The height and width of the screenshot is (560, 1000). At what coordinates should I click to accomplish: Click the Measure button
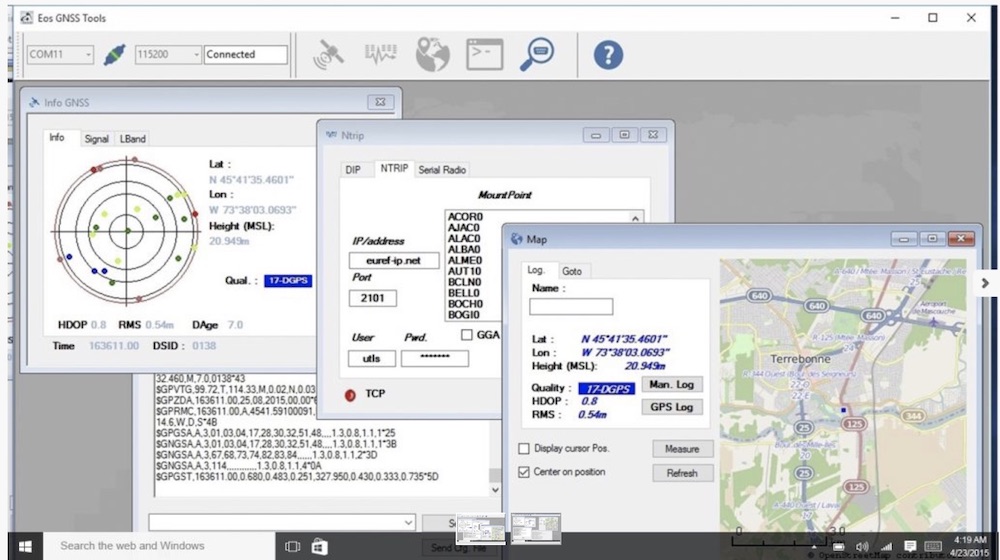coord(682,449)
